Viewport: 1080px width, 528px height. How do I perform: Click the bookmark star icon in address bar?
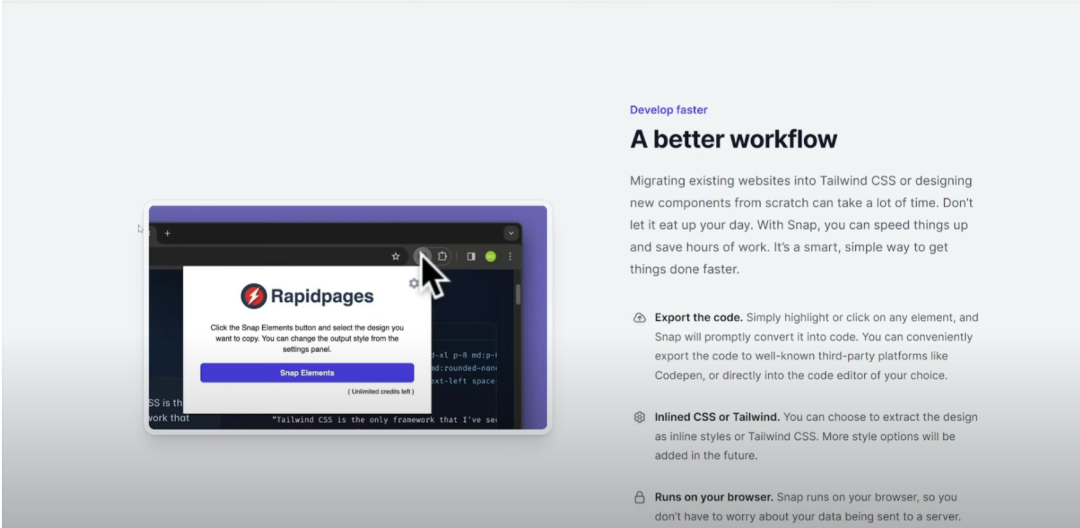(395, 256)
